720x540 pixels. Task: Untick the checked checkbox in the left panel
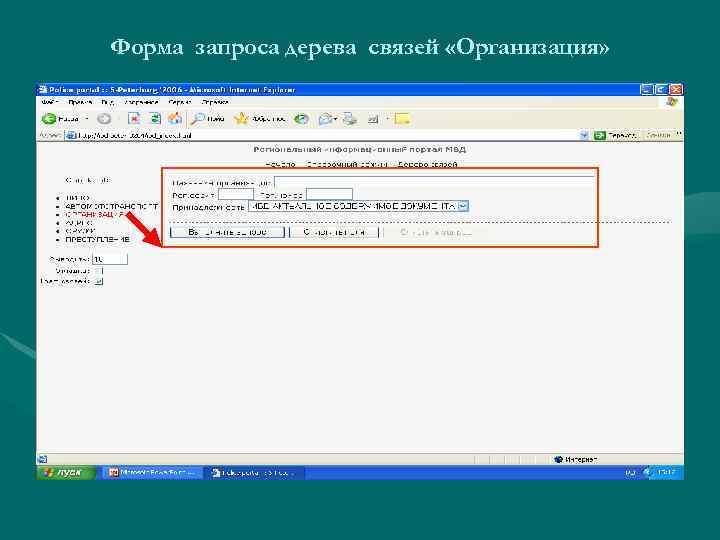click(x=99, y=281)
